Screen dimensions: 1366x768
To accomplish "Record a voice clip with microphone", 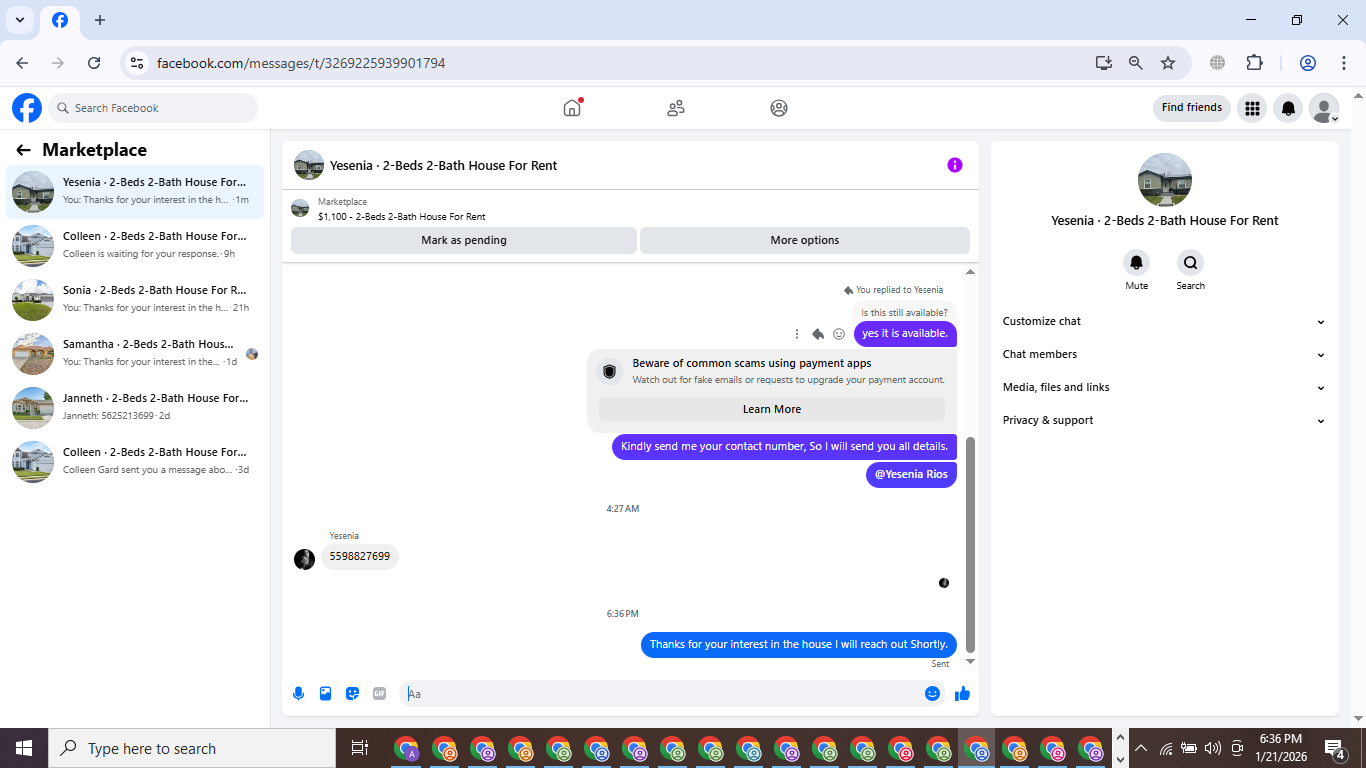I will (x=298, y=693).
